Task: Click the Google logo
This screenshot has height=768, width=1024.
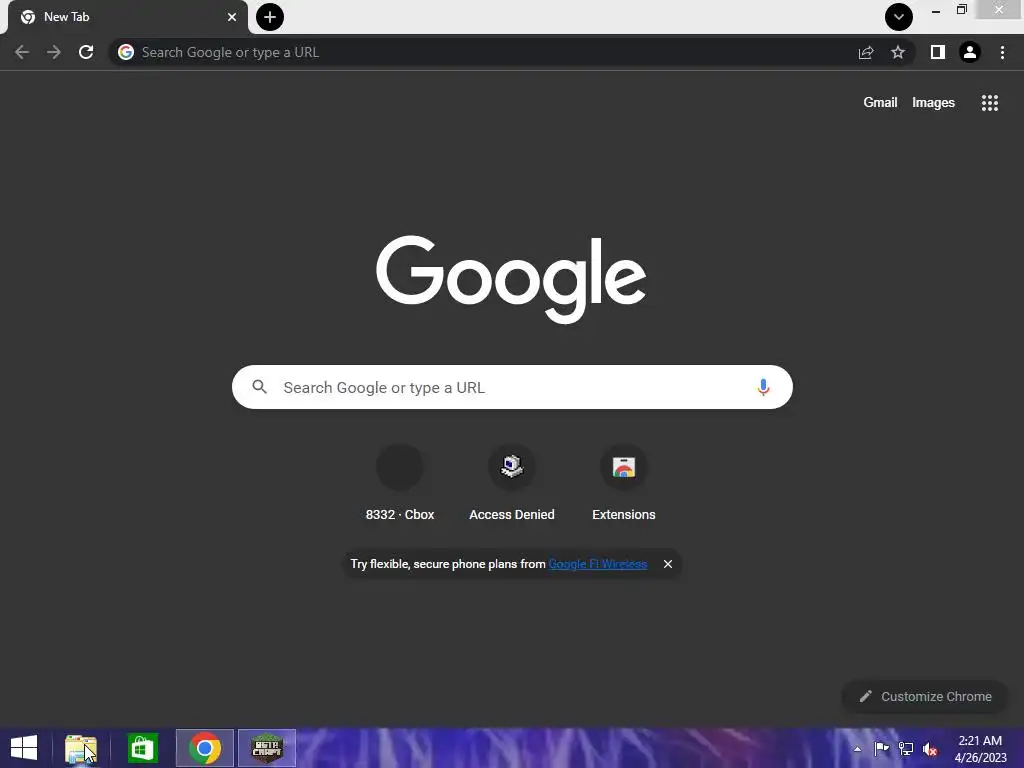Action: pos(511,279)
